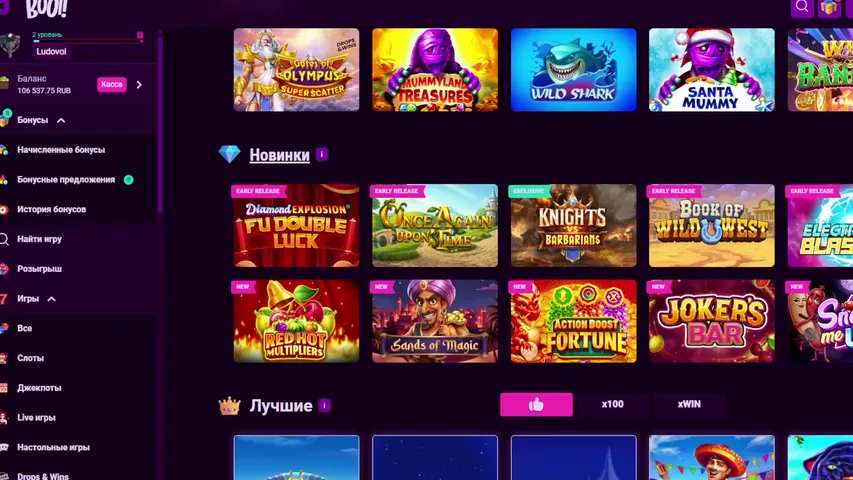
Task: Collapse the Бонусы section chevron
Action: (61, 120)
